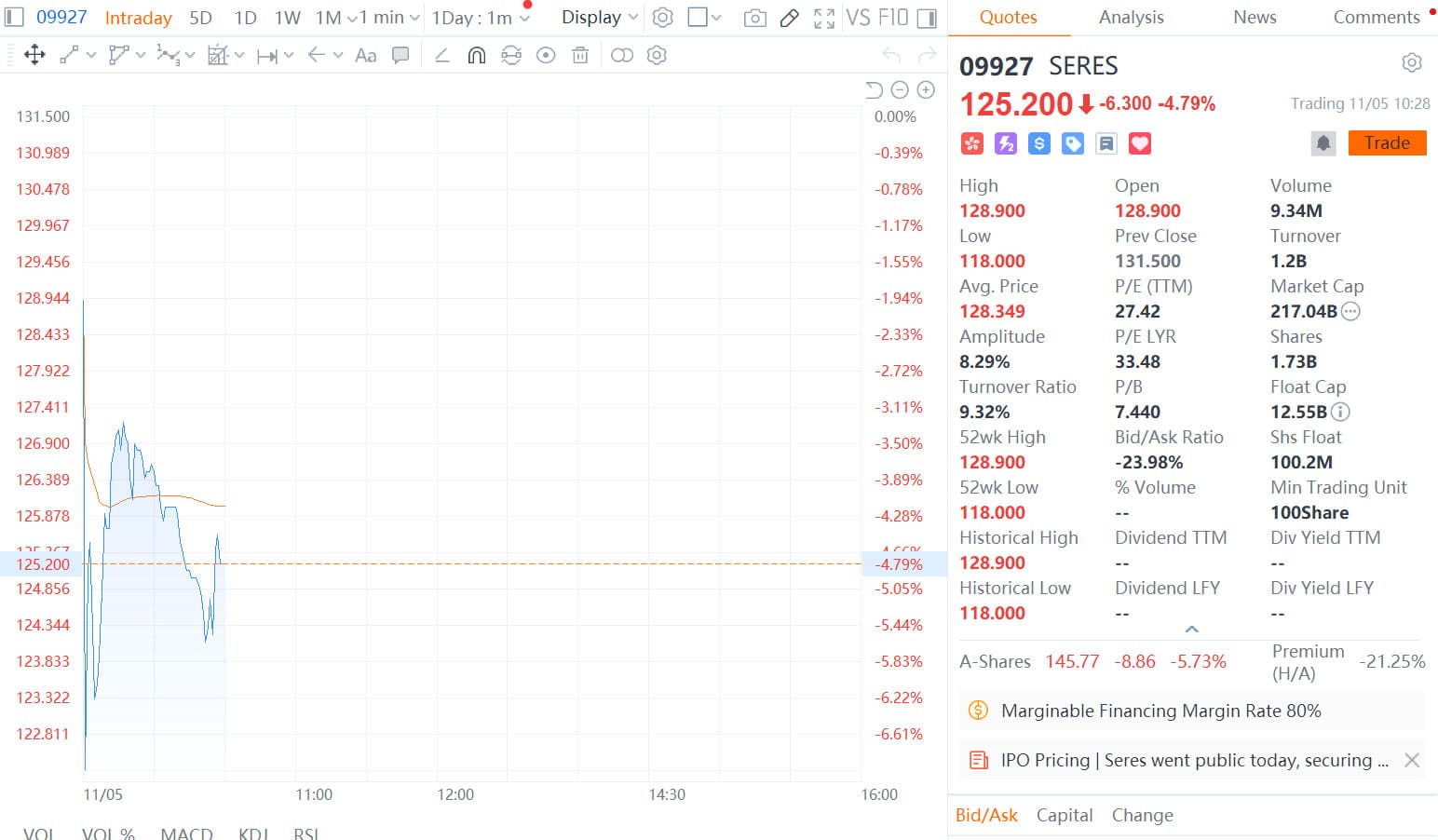Screen dimensions: 1438x840
Task: Toggle the price alert bell
Action: 1323,142
